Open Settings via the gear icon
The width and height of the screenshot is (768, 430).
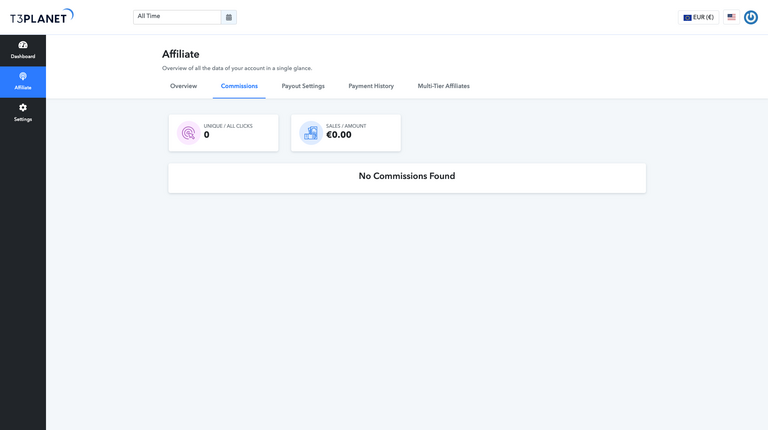(23, 108)
